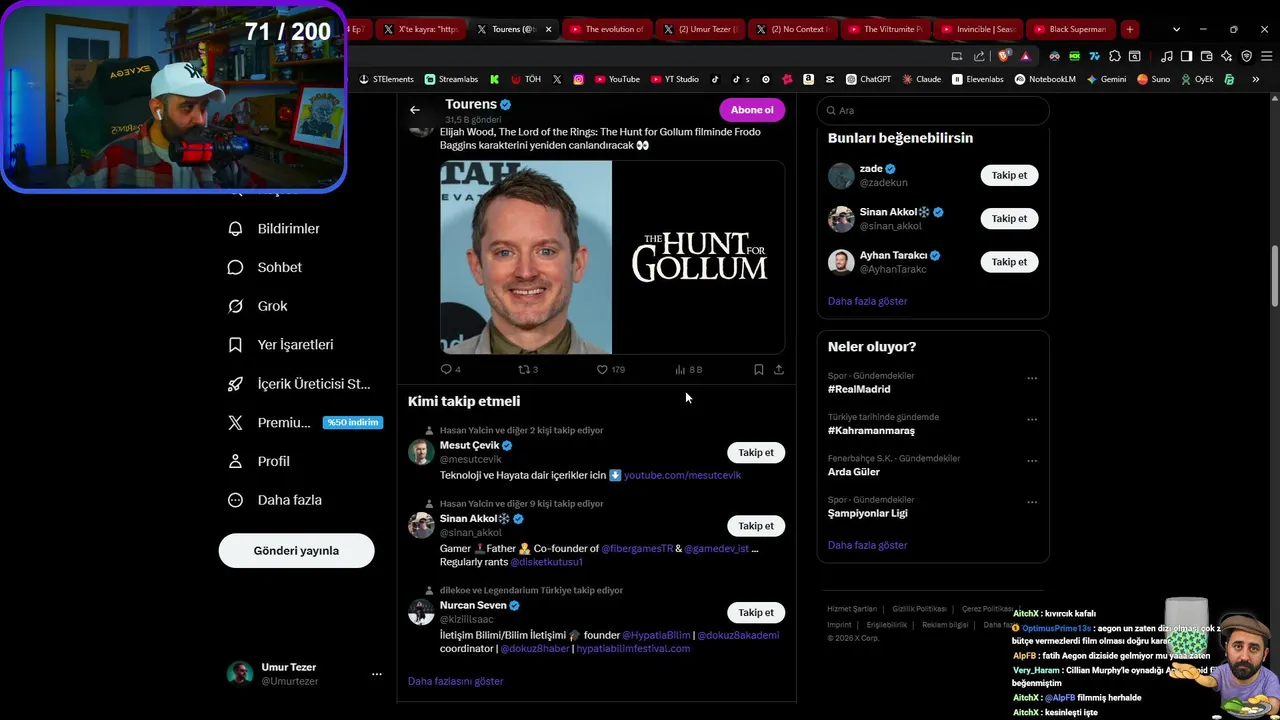Switch to X'te kayra tab
This screenshot has width=1280, height=720.
[421, 29]
